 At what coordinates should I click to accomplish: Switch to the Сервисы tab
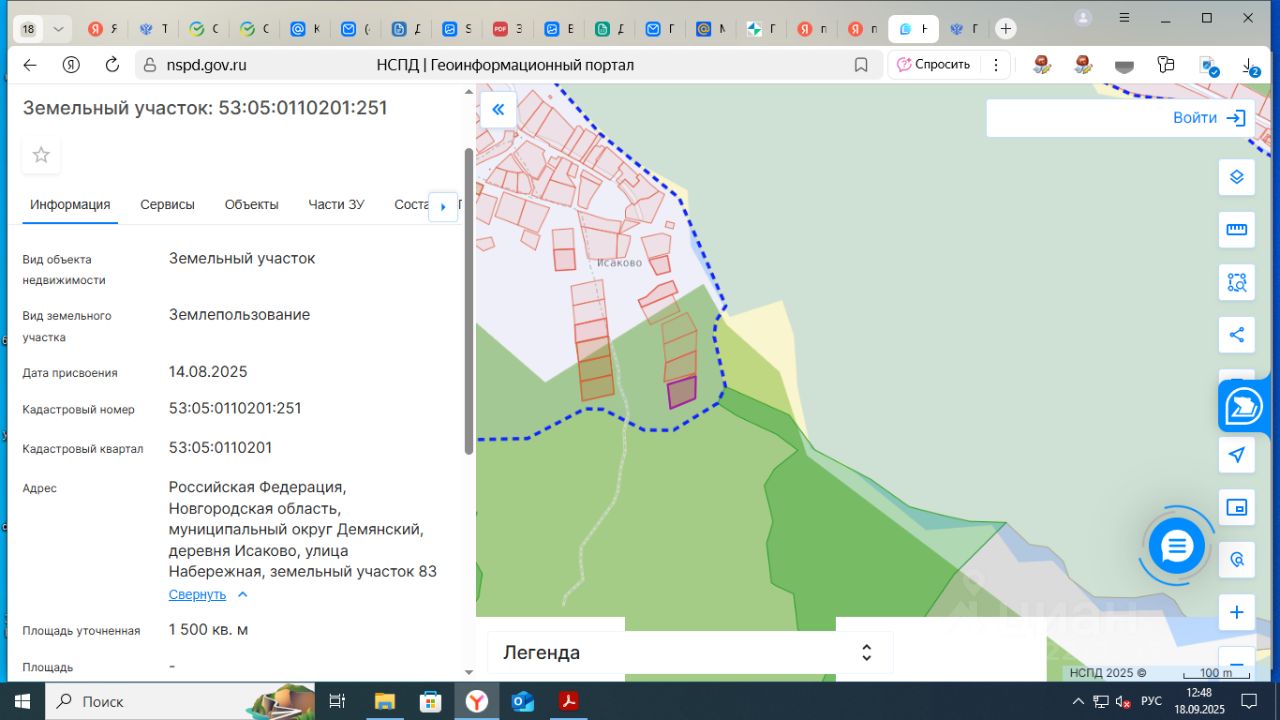tap(167, 205)
